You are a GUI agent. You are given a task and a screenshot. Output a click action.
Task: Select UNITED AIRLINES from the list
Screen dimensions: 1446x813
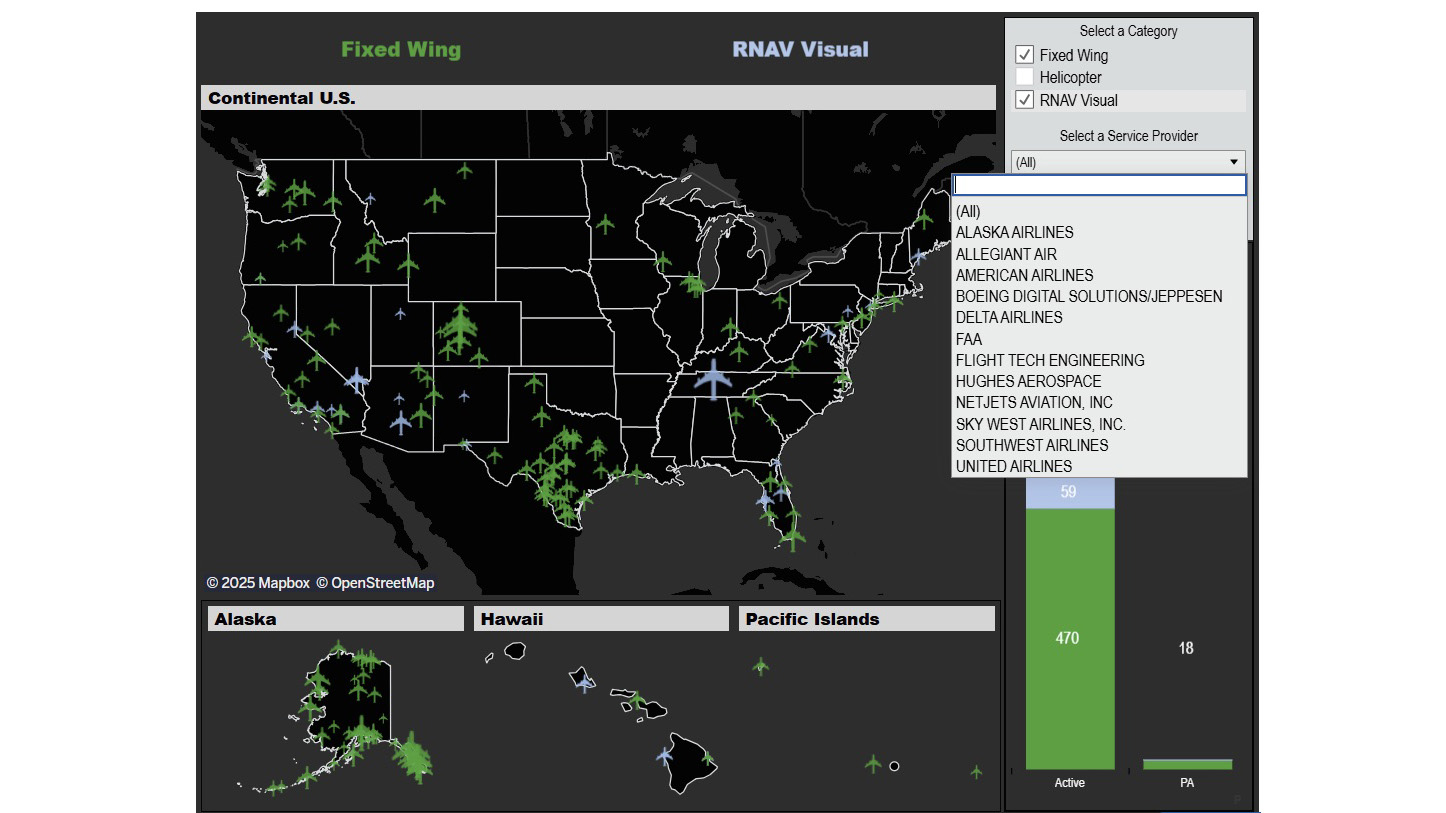(1099, 466)
